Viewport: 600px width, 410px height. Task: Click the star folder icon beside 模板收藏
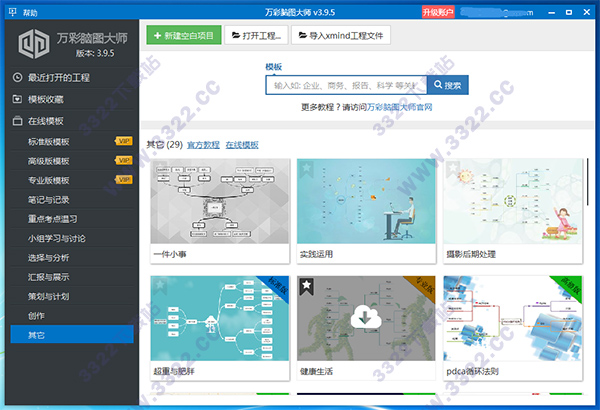click(17, 99)
